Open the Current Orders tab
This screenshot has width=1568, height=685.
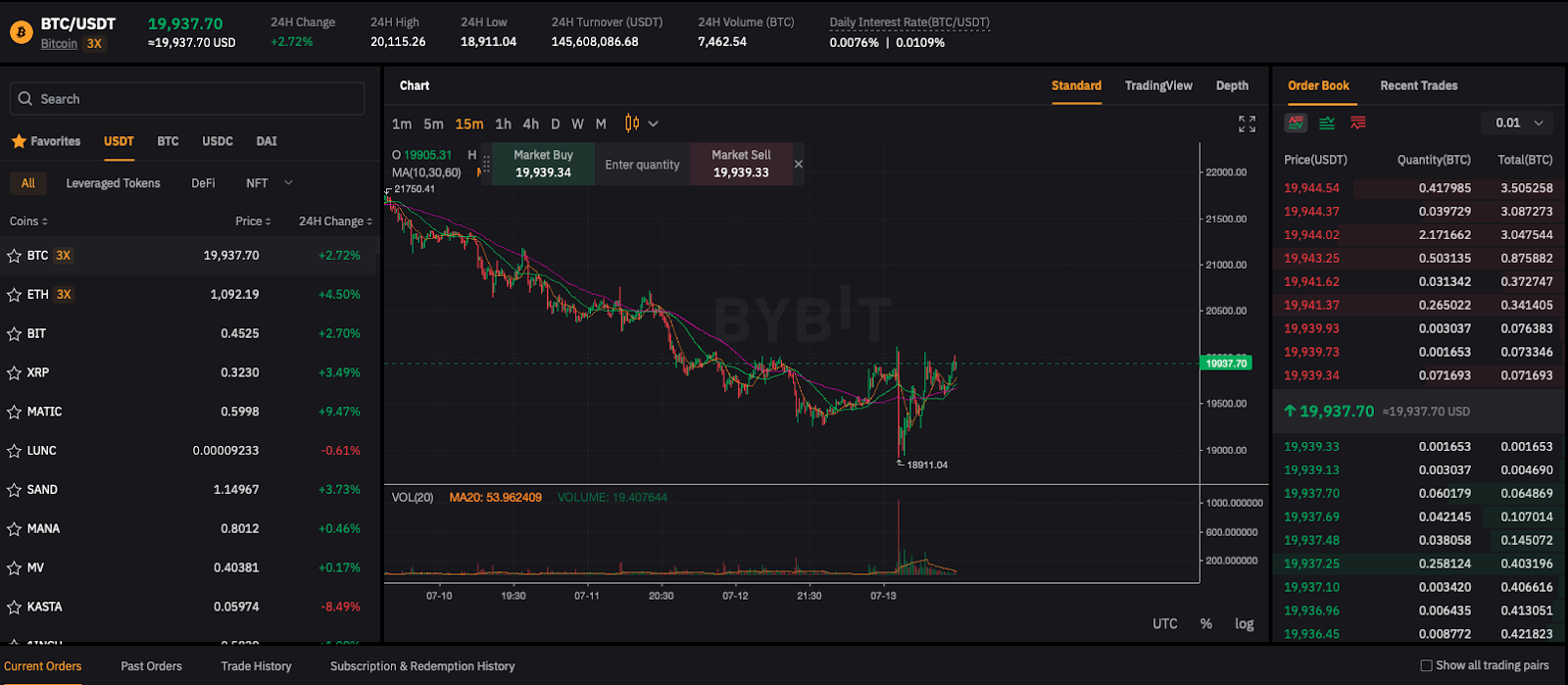[43, 666]
